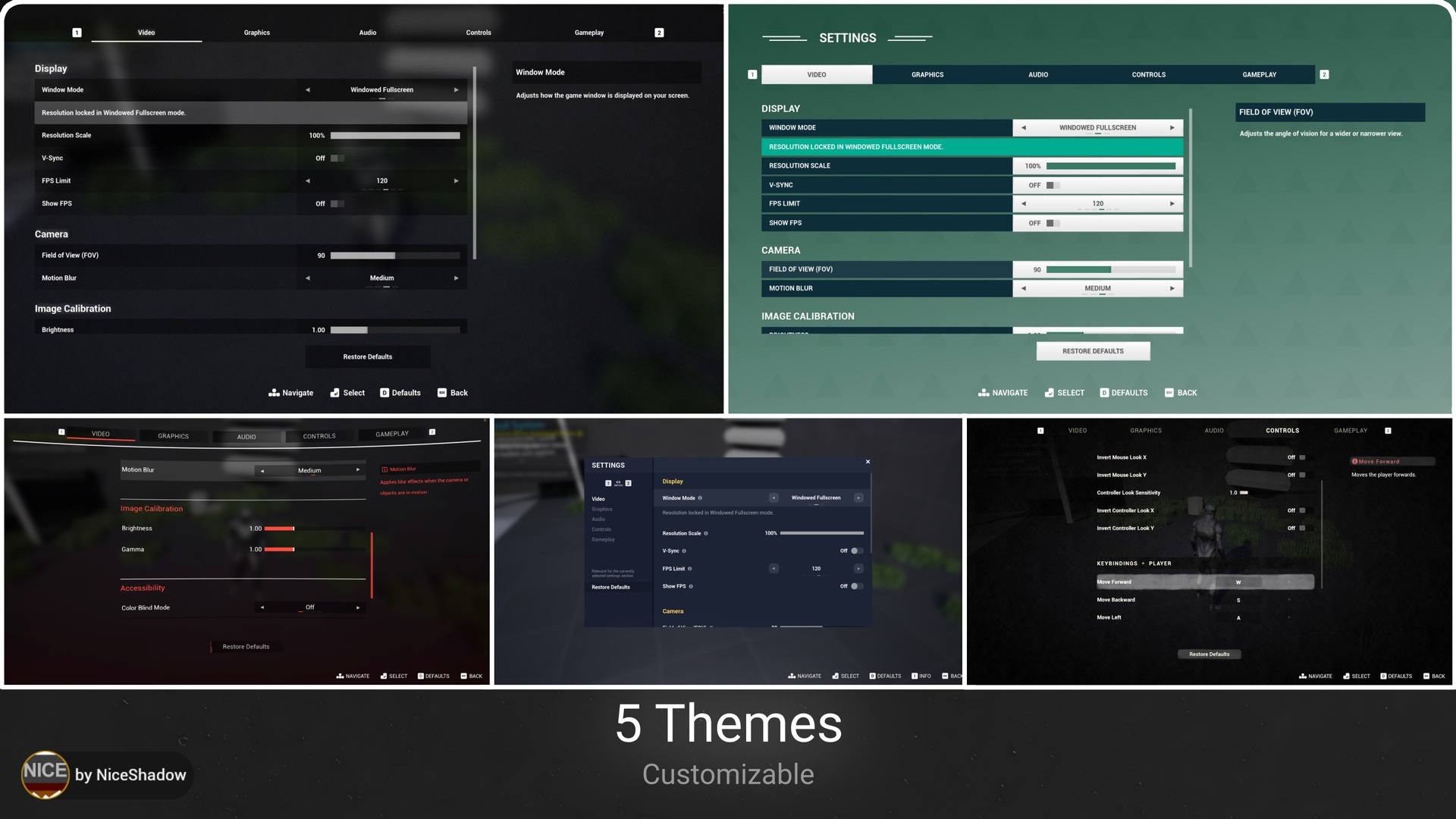
Task: Click Back key icon in green theme footer
Action: tap(1169, 393)
